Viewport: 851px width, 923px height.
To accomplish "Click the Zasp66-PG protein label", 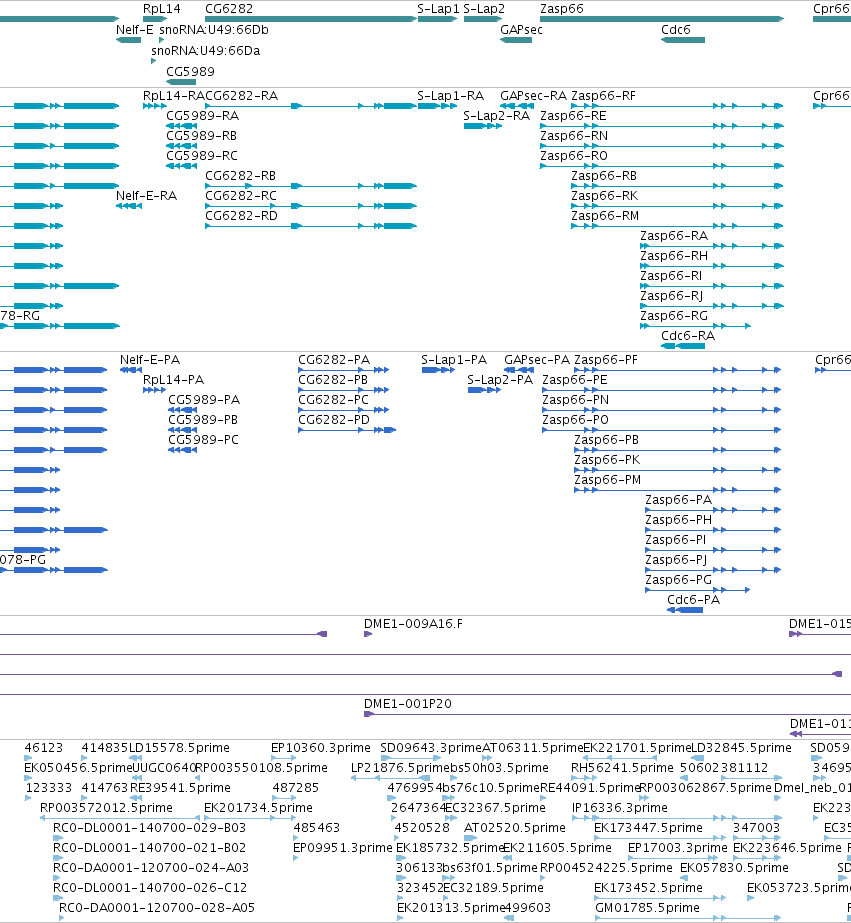I will coord(679,580).
